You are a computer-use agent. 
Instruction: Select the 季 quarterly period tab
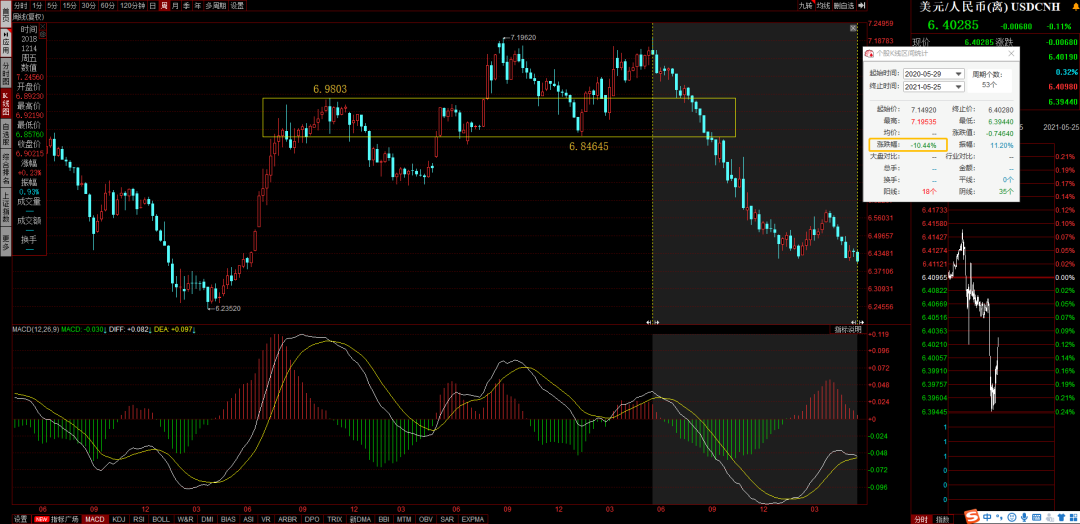(187, 6)
